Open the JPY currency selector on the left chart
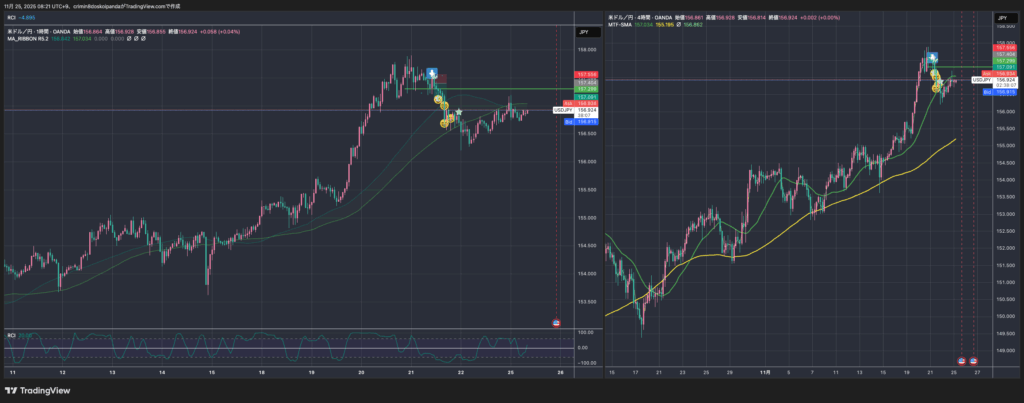Viewport: 1024px width, 403px height. tap(583, 32)
